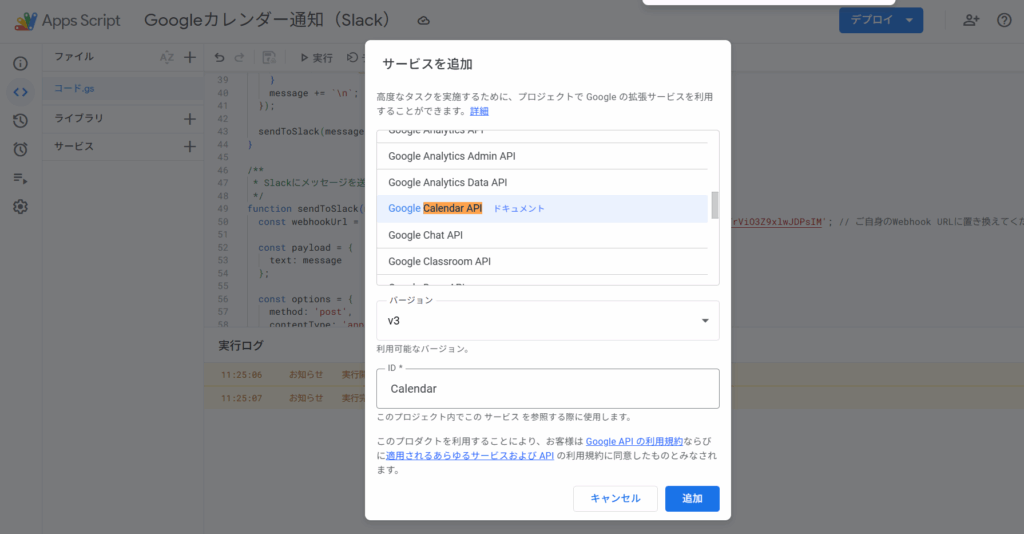Expand the version v3 dropdown
The image size is (1024, 534).
[x=548, y=321]
